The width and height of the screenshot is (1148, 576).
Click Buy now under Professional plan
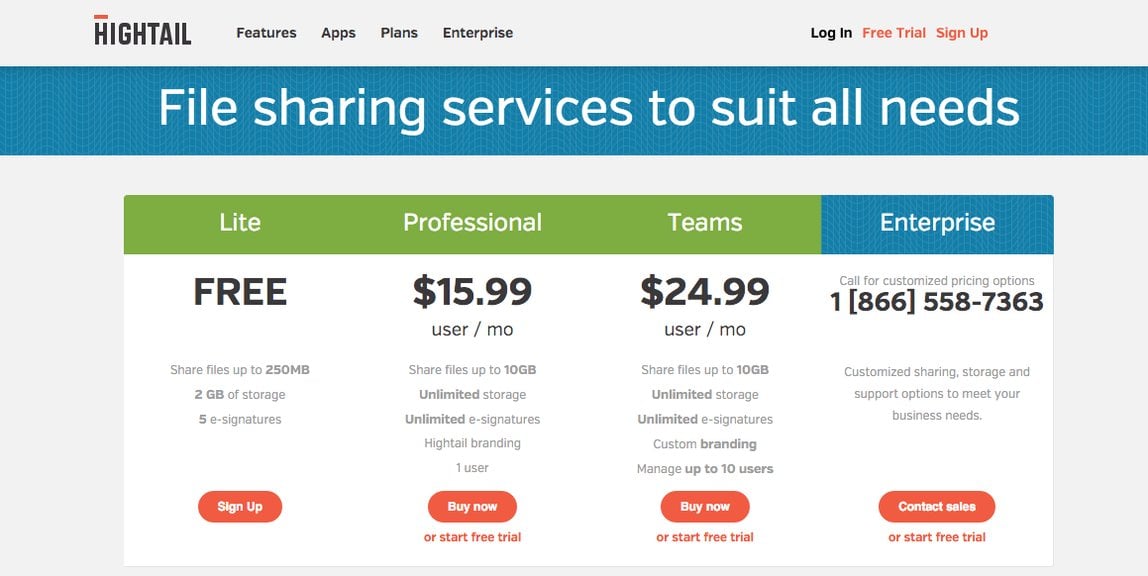(x=472, y=506)
